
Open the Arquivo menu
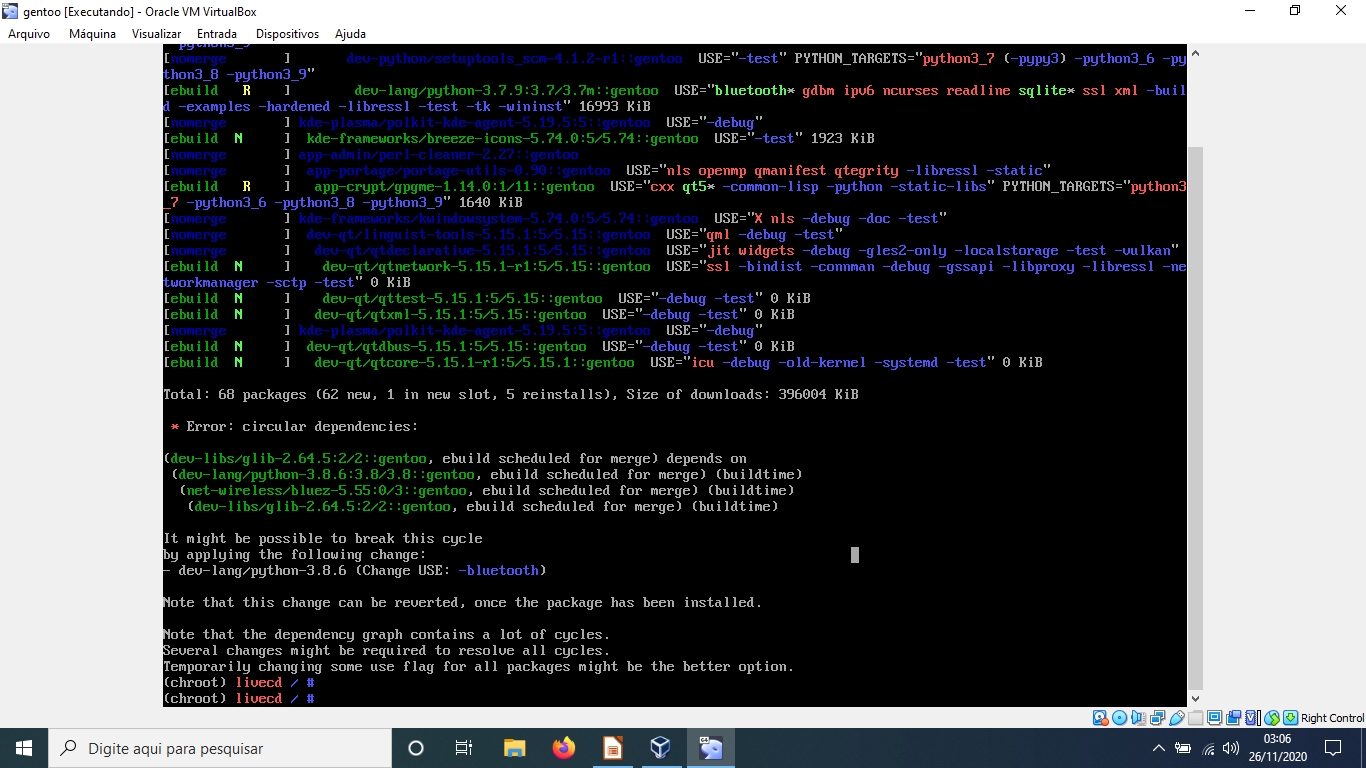29,34
